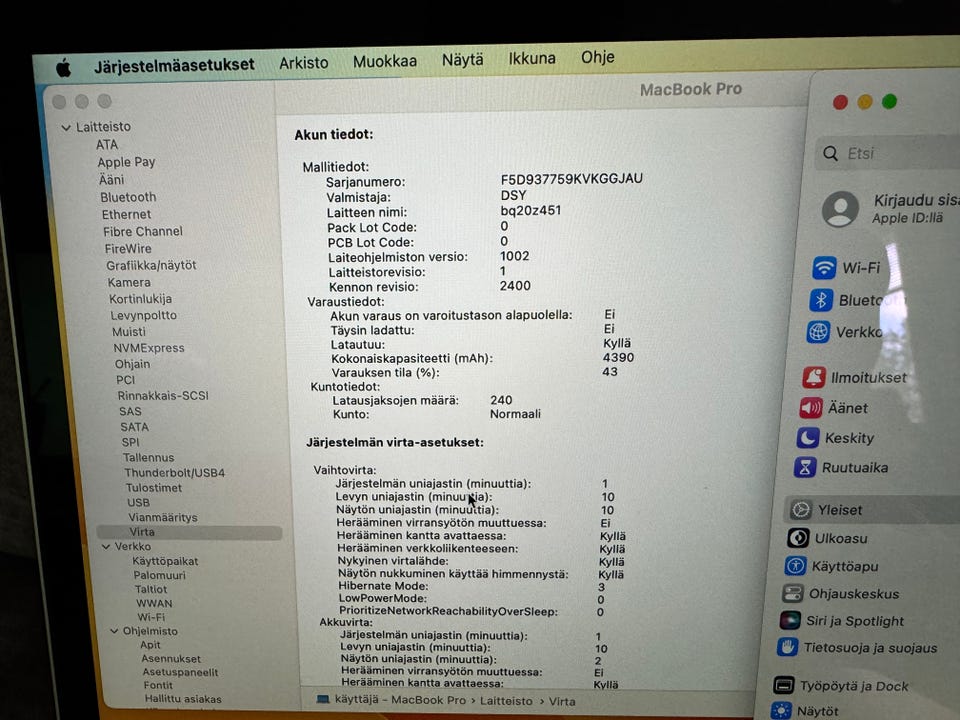
Task: Open Ruutuaika hourglass icon
Action: [805, 467]
